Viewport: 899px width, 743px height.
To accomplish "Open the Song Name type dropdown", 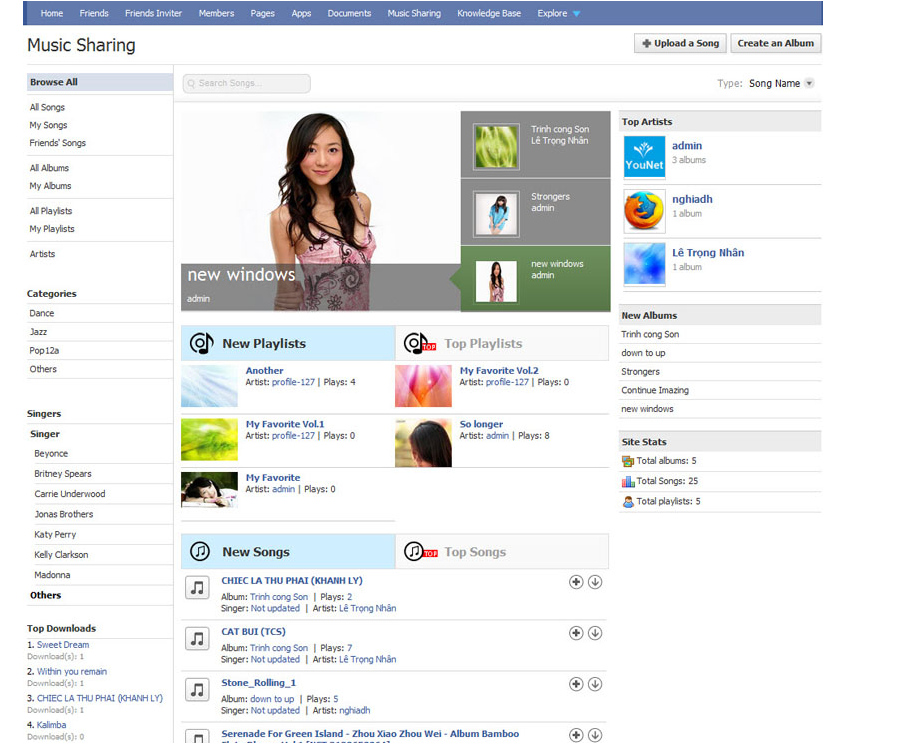I will (x=809, y=83).
